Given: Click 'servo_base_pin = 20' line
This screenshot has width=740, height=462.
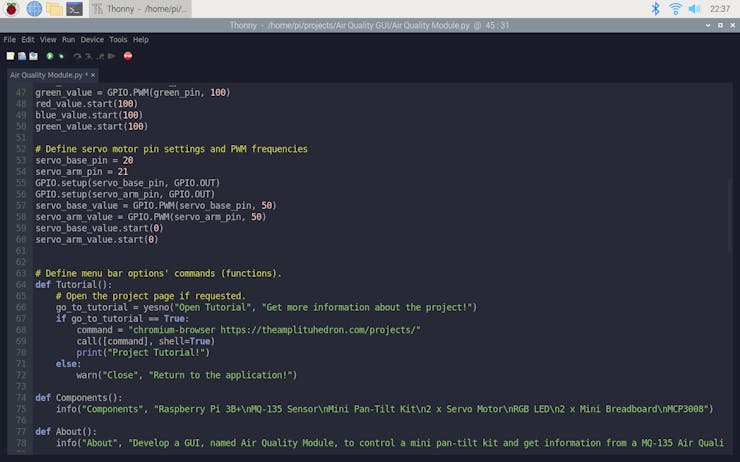Looking at the screenshot, I should 84,160.
